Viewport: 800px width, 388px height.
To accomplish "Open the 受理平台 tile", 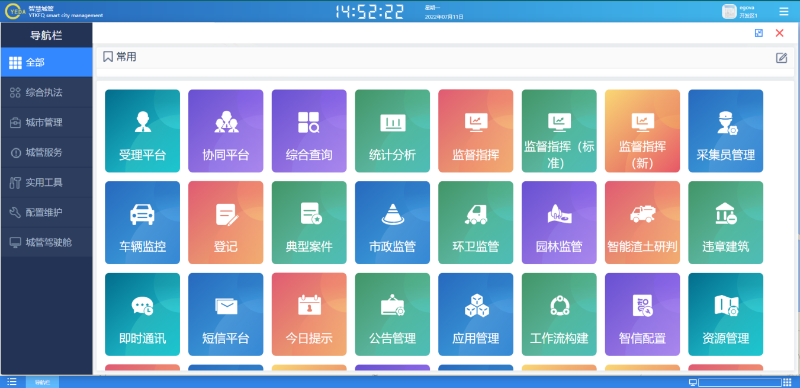I will (x=142, y=131).
